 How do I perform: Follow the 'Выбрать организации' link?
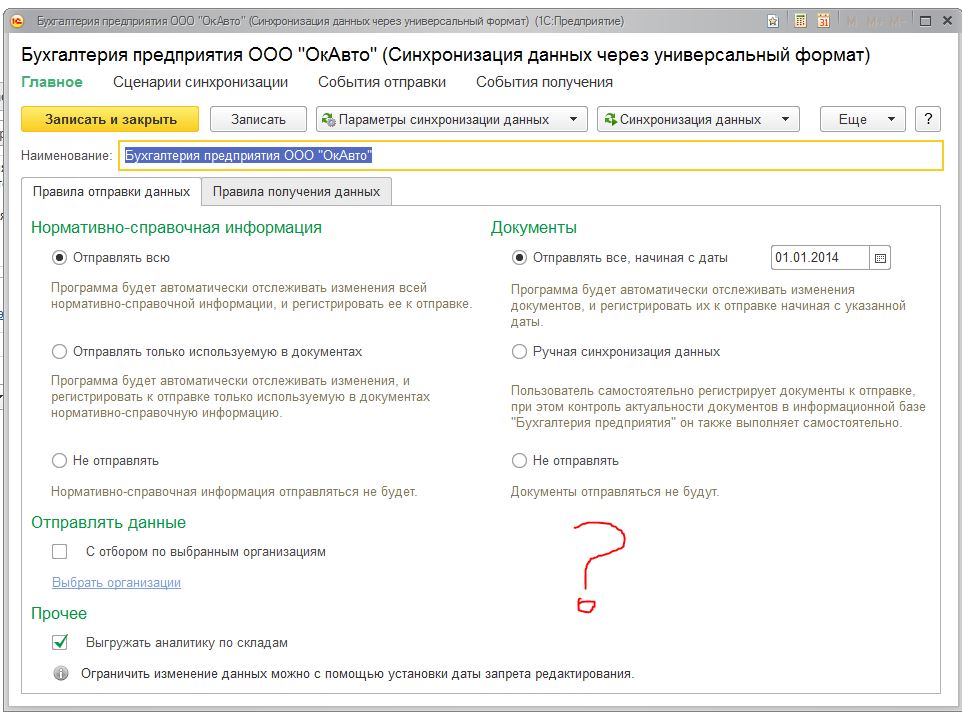(x=116, y=582)
